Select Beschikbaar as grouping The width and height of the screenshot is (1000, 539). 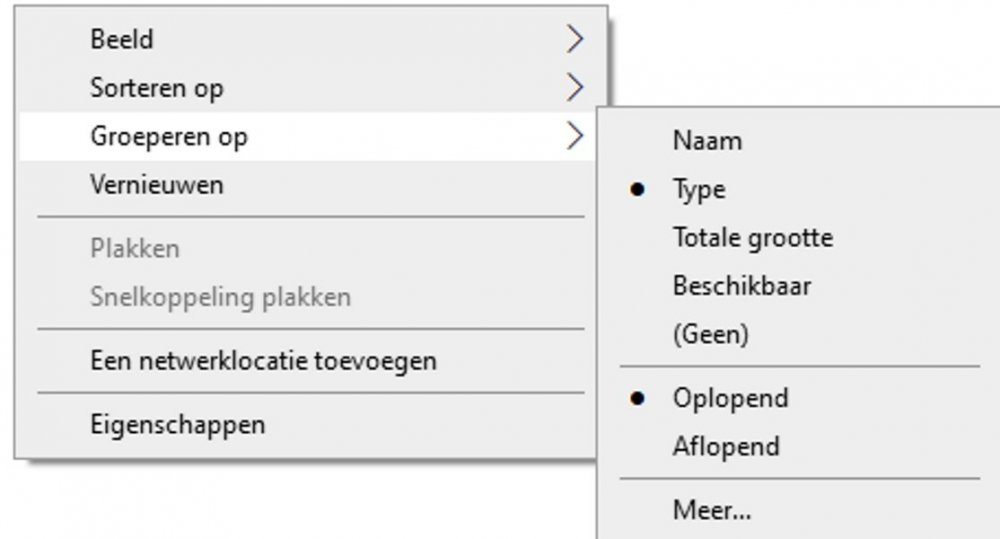click(x=741, y=286)
